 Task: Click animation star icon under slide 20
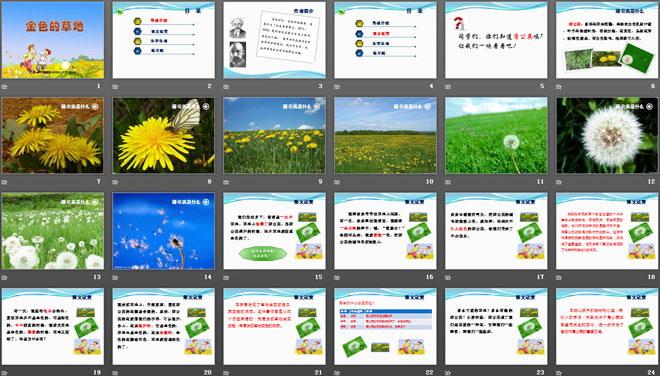point(115,373)
